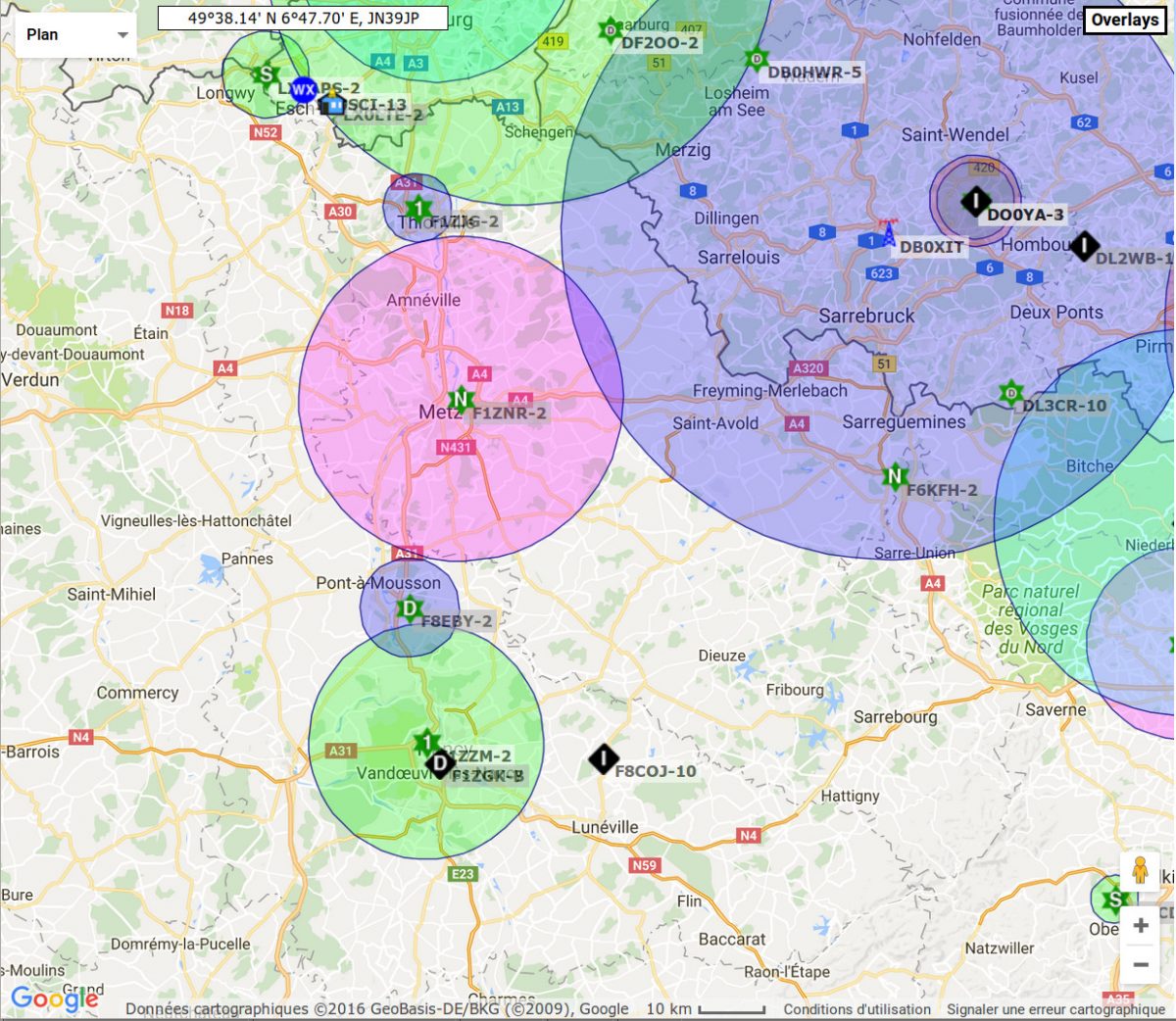1176x1021 pixels.
Task: Click the F8EBY-2 callsign label
Action: point(457,621)
